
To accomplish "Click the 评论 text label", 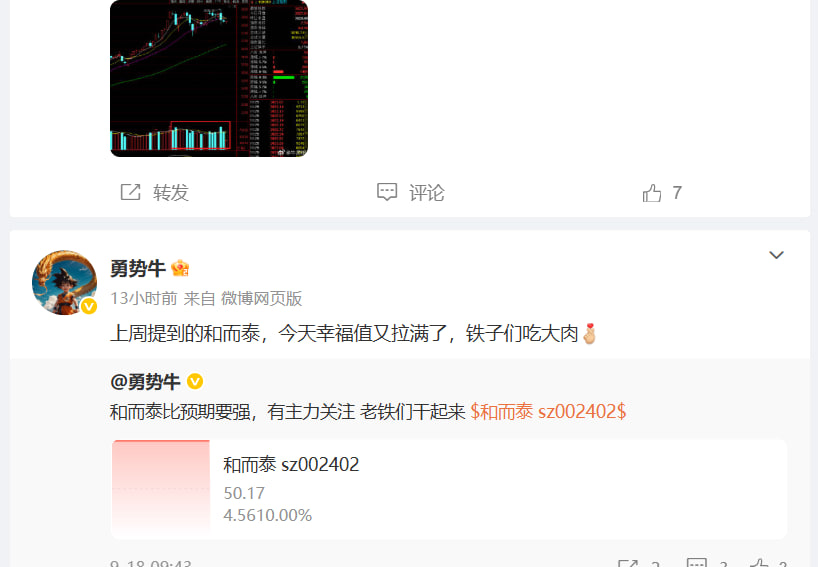I will (x=426, y=193).
